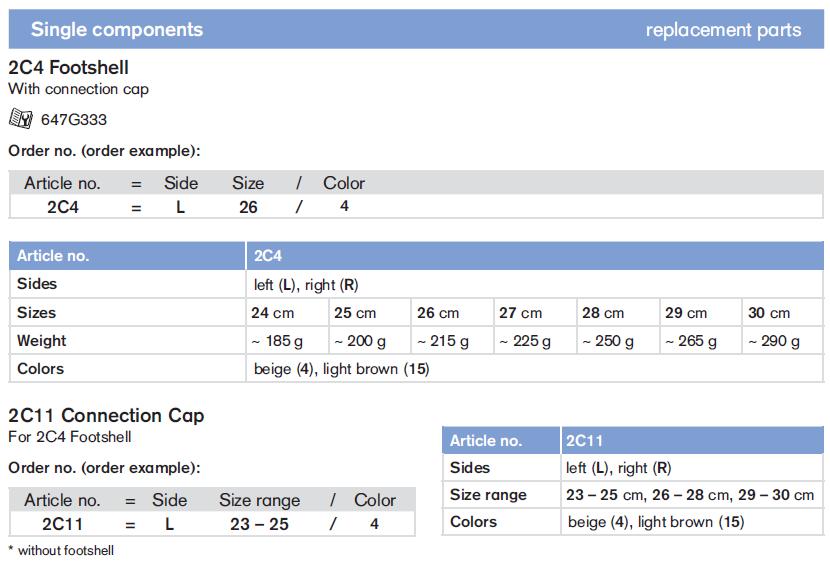
Task: Select the Size range row label in 2C11 table
Action: click(488, 495)
